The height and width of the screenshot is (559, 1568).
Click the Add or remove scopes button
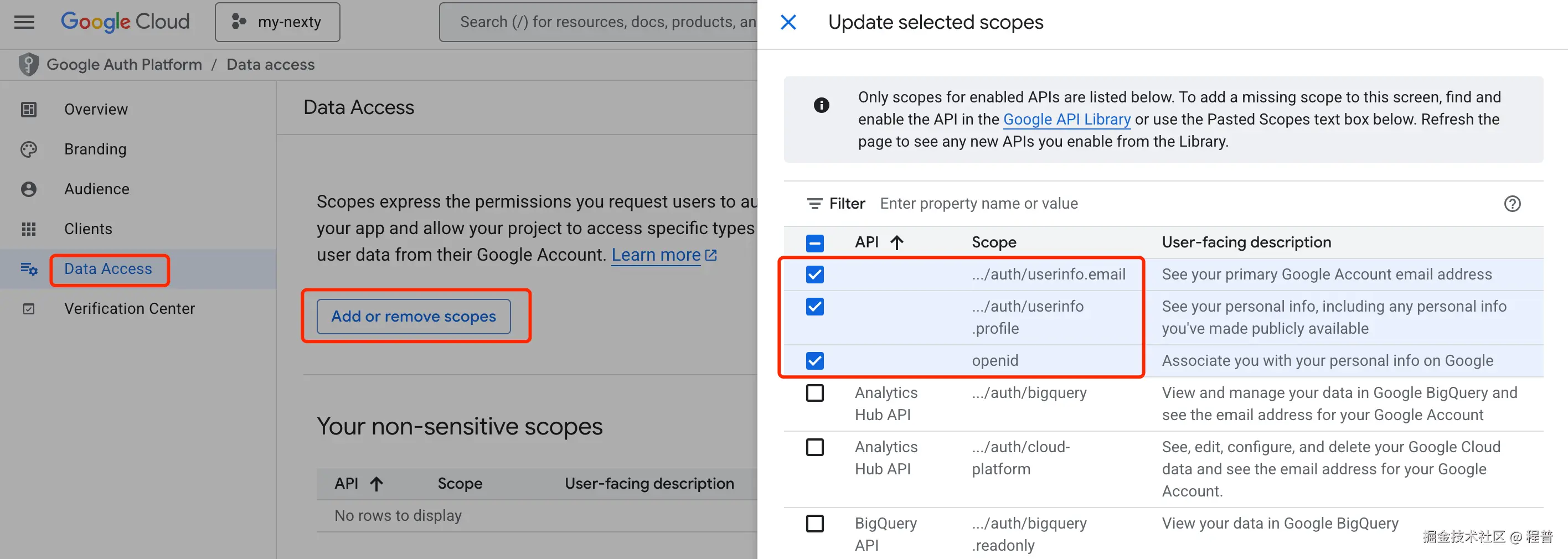413,316
